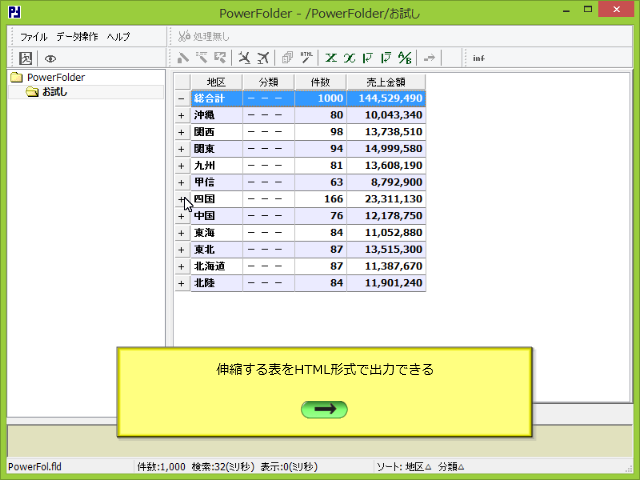640x480 pixels.
Task: Open the データ操作 menu
Action: pos(77,37)
